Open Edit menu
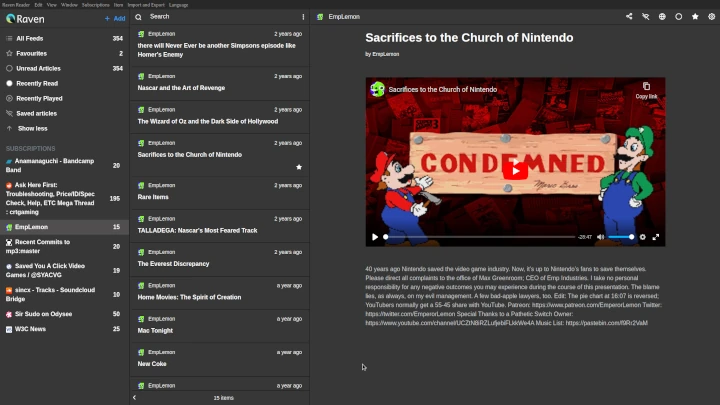 39,5
